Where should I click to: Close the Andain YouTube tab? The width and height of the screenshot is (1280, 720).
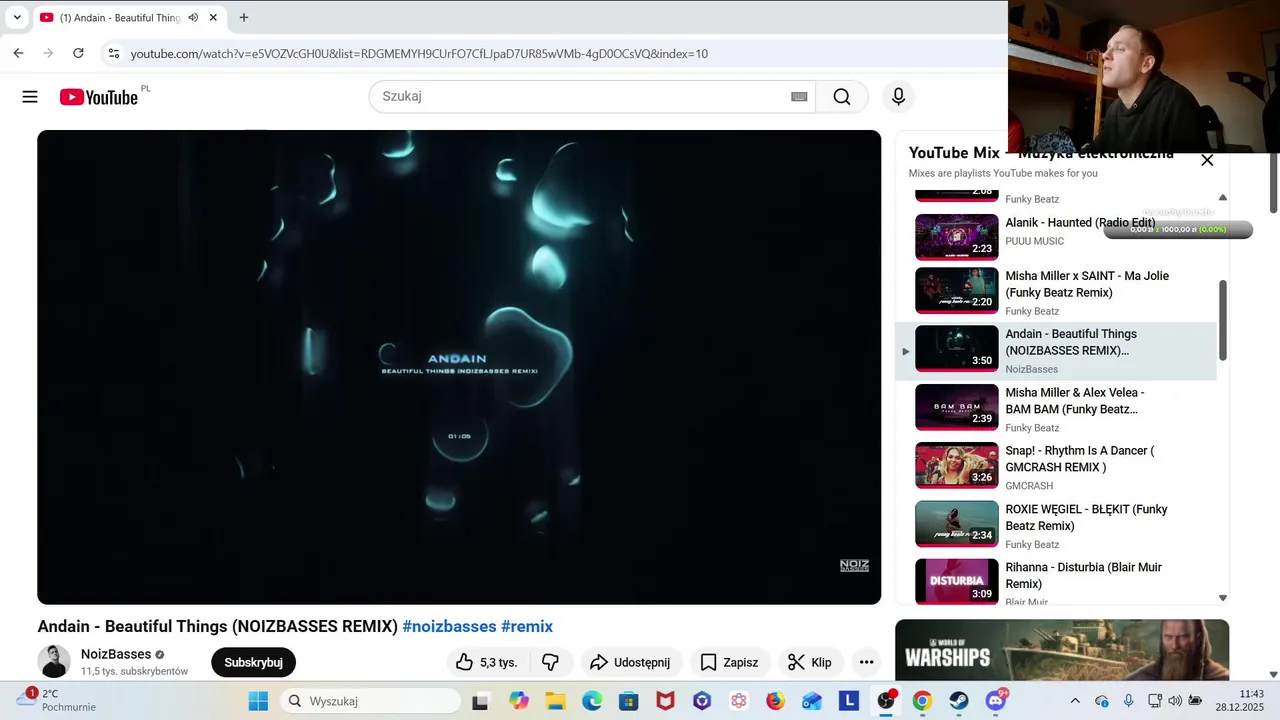213,17
